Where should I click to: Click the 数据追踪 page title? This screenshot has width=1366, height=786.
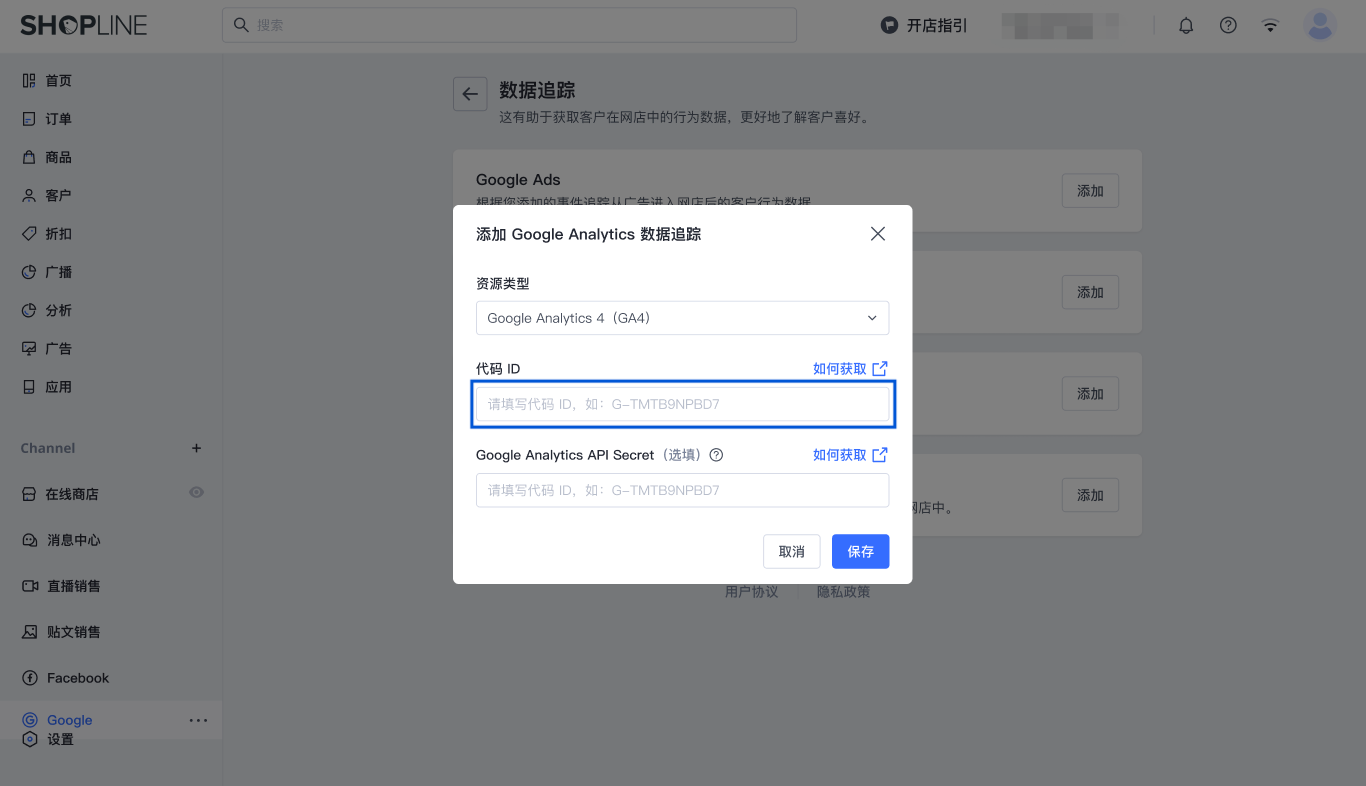click(537, 91)
